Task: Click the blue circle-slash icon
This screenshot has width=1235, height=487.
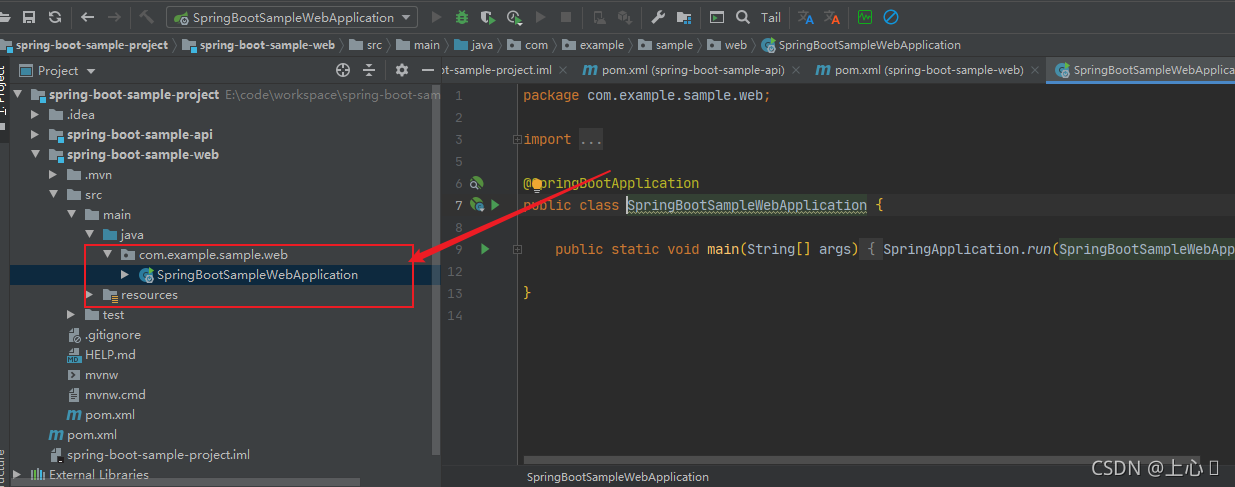Action: point(890,17)
